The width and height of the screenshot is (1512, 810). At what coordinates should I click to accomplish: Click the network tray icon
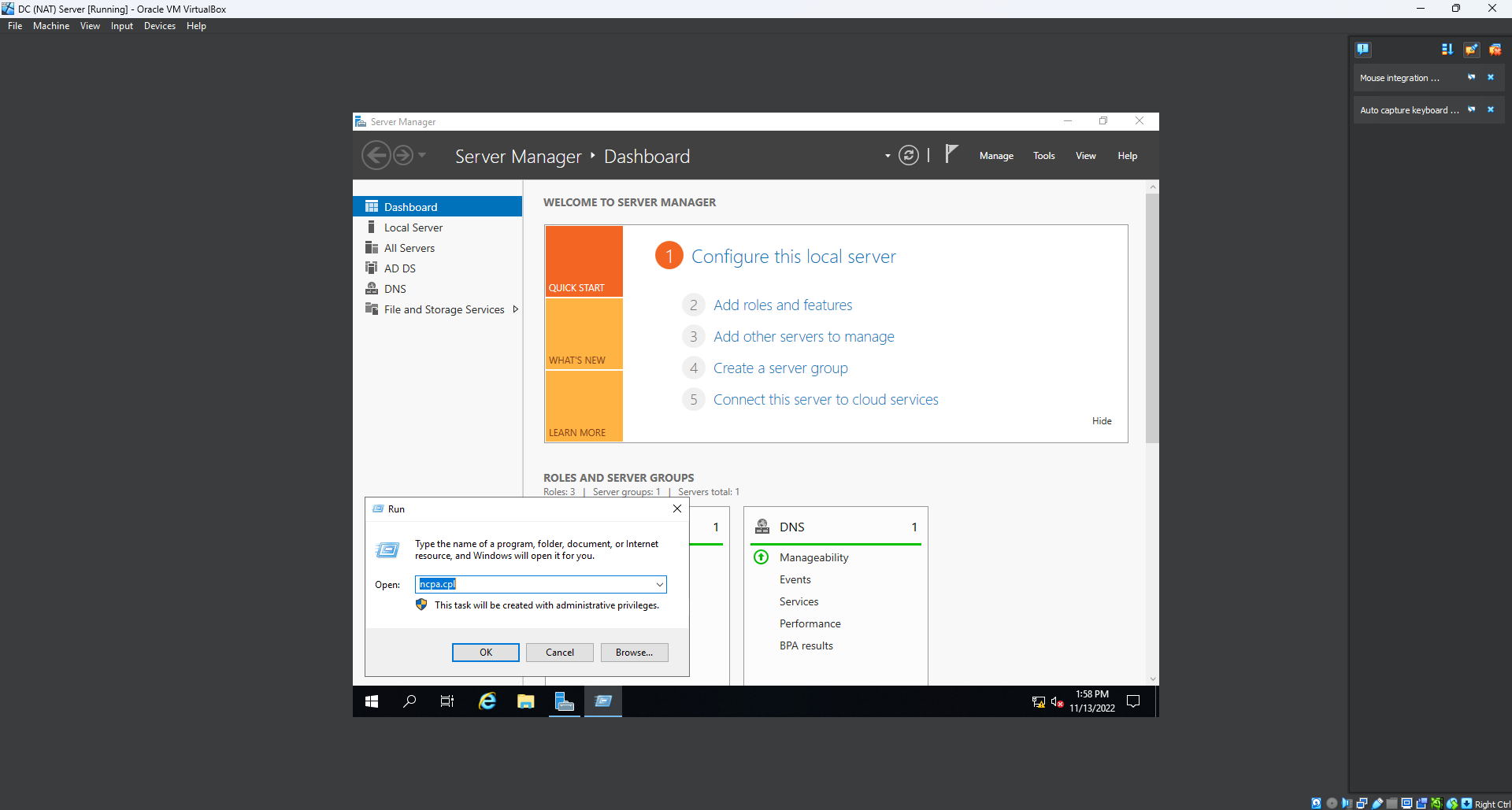[1038, 701]
